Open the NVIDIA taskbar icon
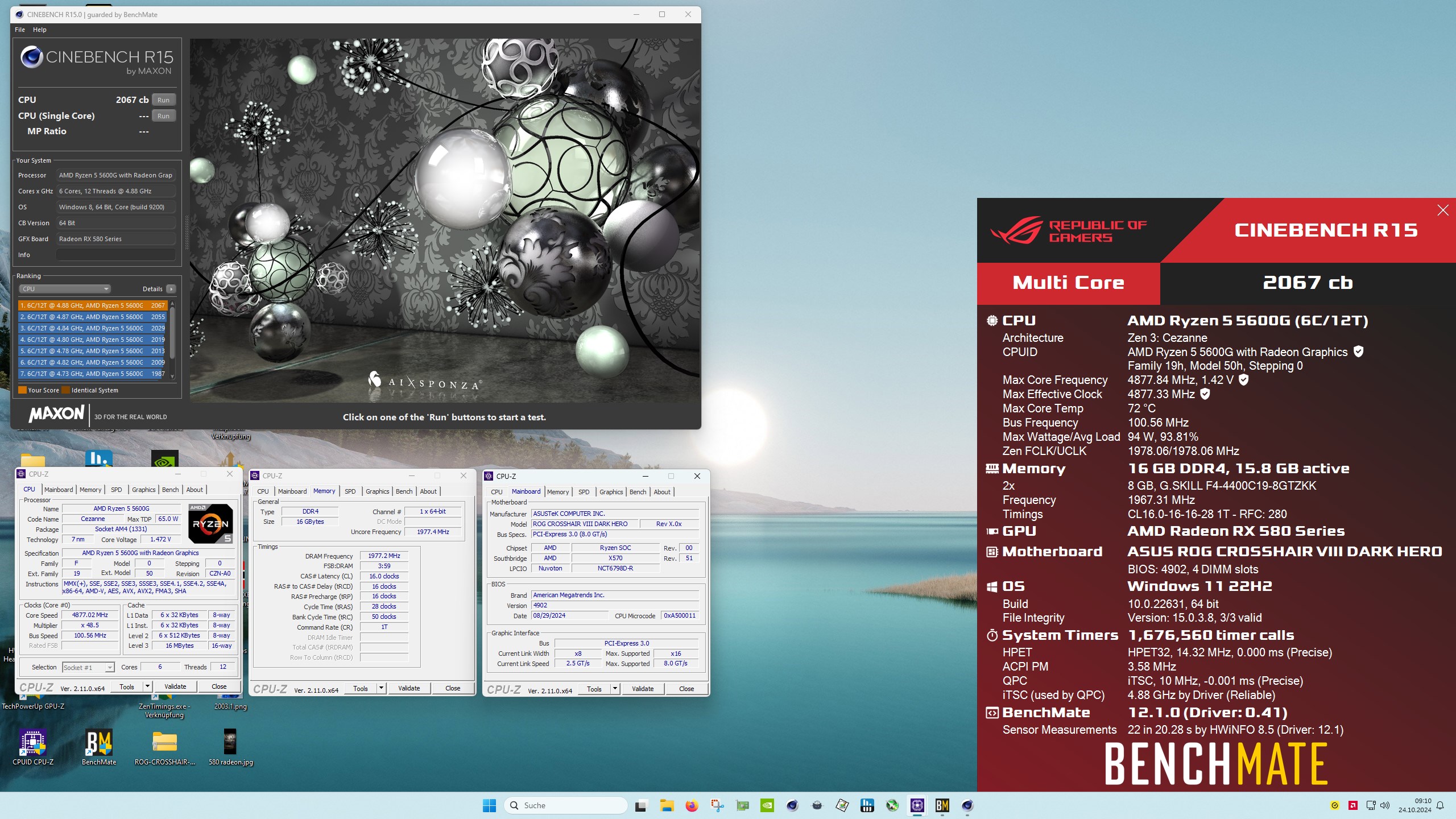 tap(767, 805)
